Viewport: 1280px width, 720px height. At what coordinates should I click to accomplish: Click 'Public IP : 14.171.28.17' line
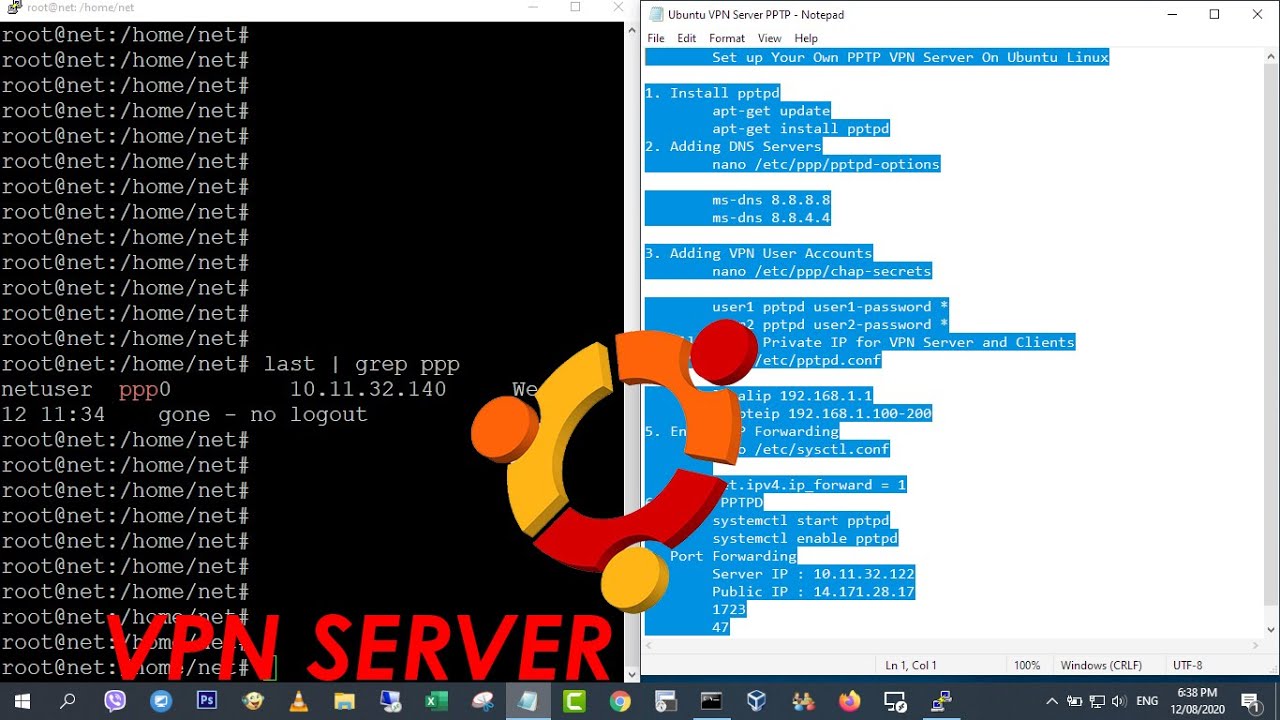point(813,592)
